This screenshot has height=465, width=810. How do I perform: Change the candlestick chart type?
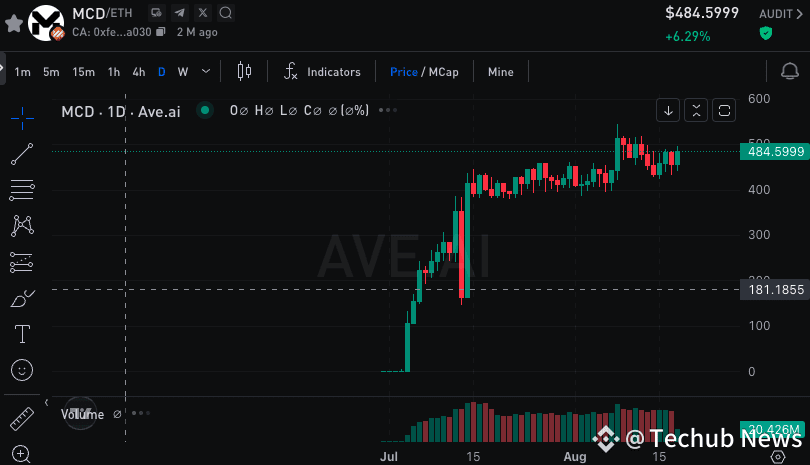pos(244,71)
